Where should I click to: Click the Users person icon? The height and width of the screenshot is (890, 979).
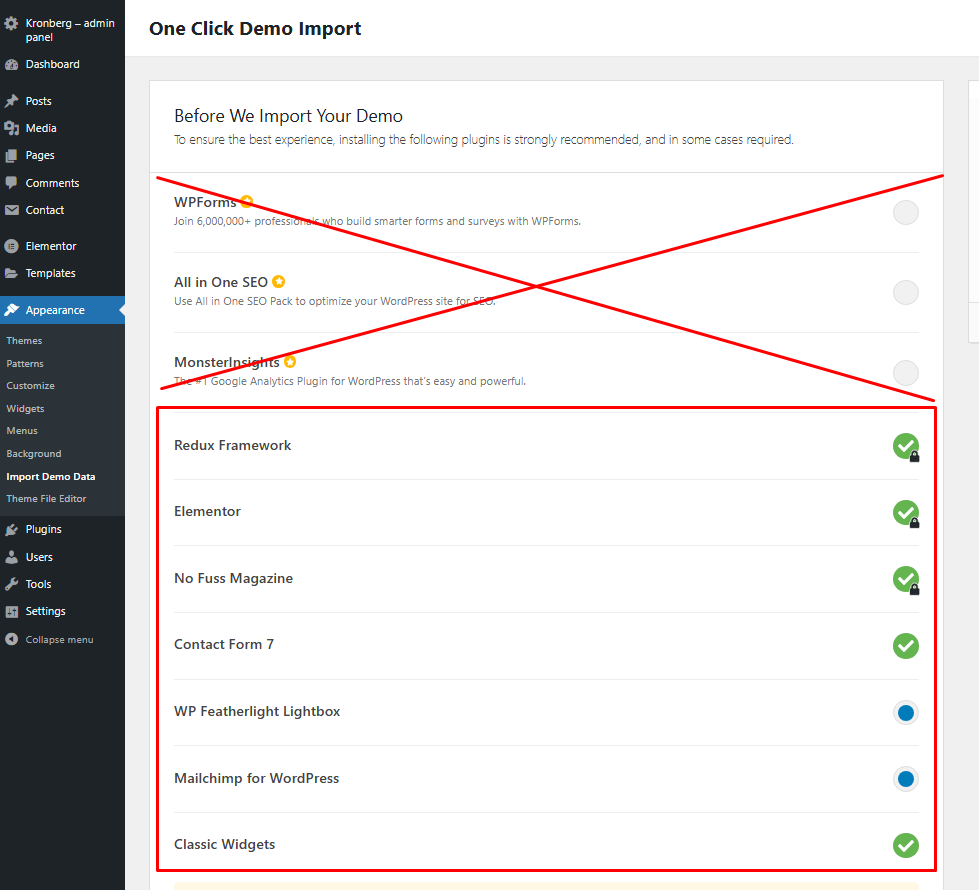click(x=12, y=557)
